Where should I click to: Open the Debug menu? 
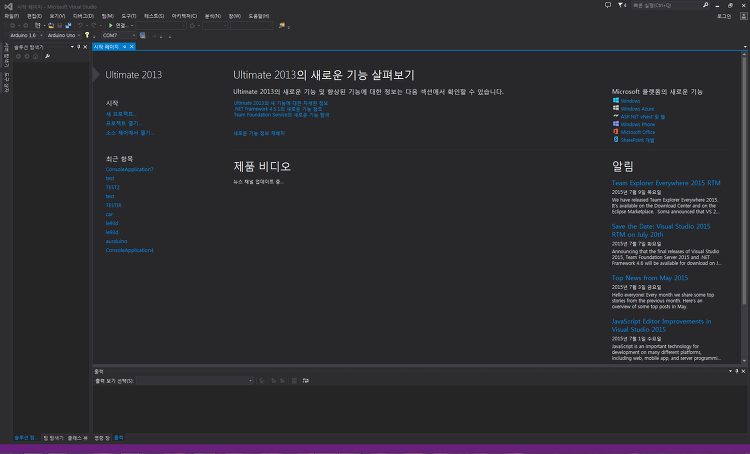[x=83, y=16]
